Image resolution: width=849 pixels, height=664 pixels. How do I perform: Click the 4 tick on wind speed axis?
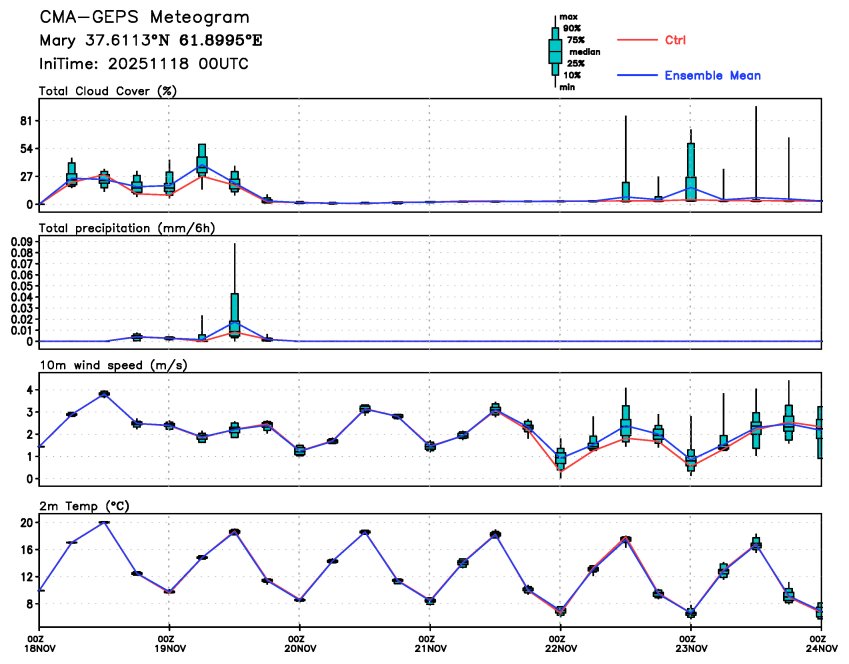[x=30, y=390]
